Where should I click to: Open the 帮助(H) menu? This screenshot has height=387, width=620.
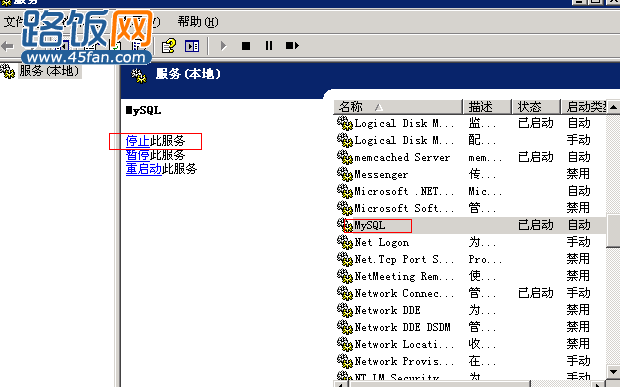click(198, 22)
